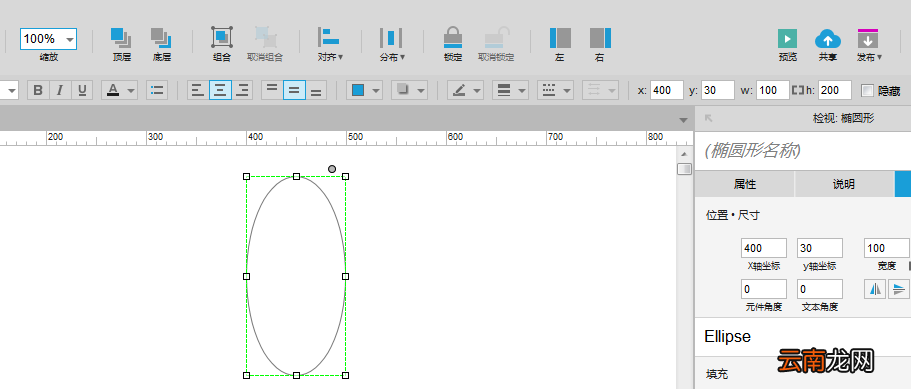The width and height of the screenshot is (911, 389).
Task: Click the 宽度 width input field
Action: tap(887, 248)
